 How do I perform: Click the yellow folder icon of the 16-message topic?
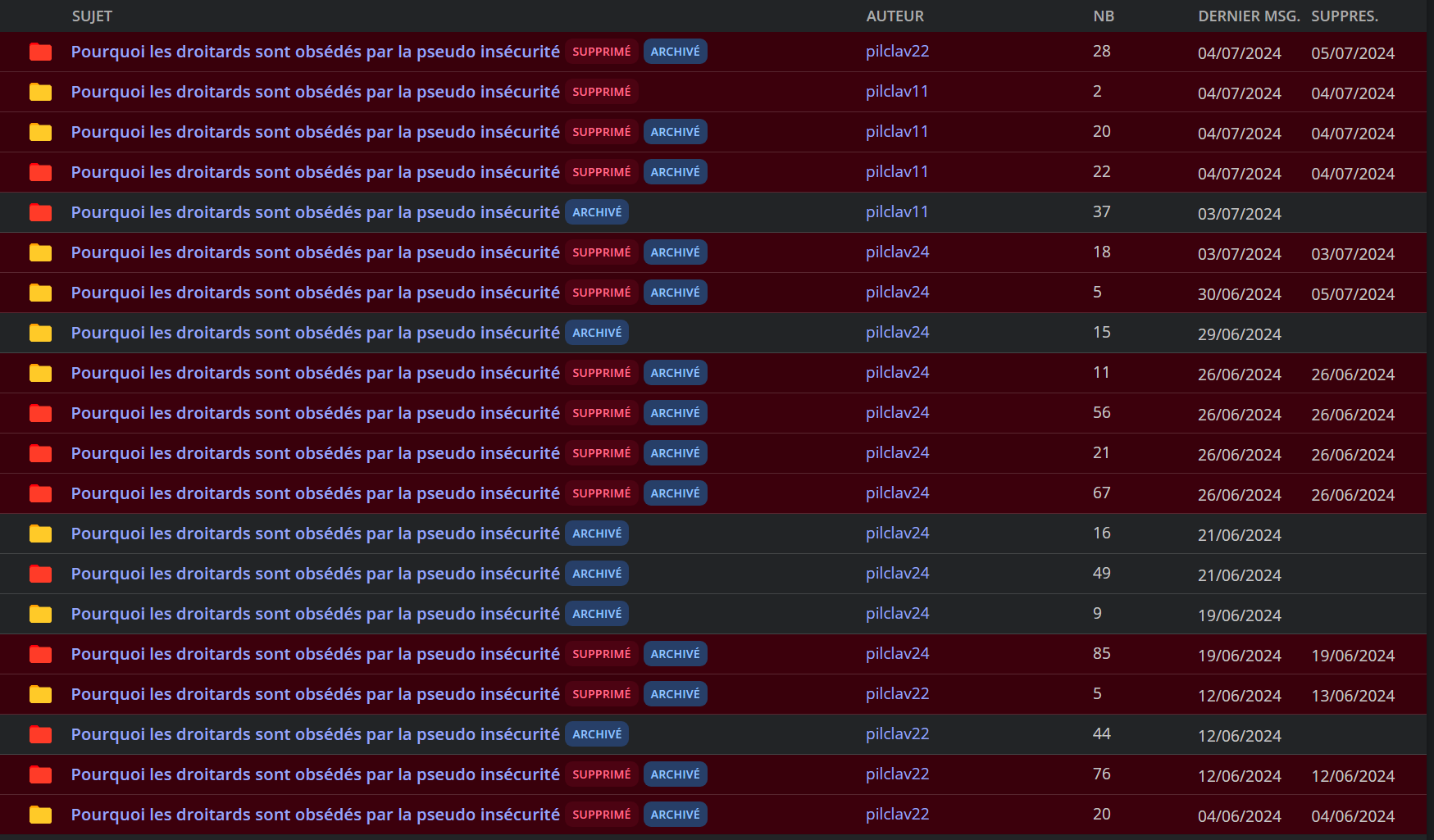coord(40,534)
